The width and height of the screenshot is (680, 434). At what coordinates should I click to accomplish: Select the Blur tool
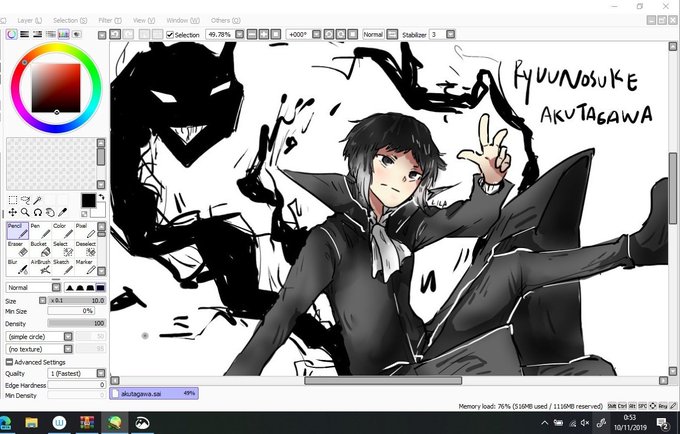(17, 267)
